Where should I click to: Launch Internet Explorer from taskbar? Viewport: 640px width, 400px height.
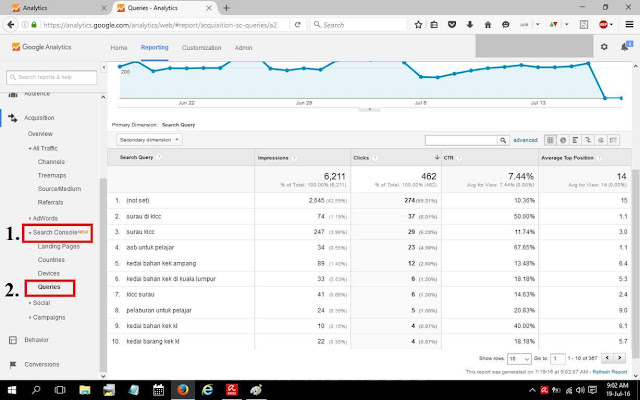point(207,390)
